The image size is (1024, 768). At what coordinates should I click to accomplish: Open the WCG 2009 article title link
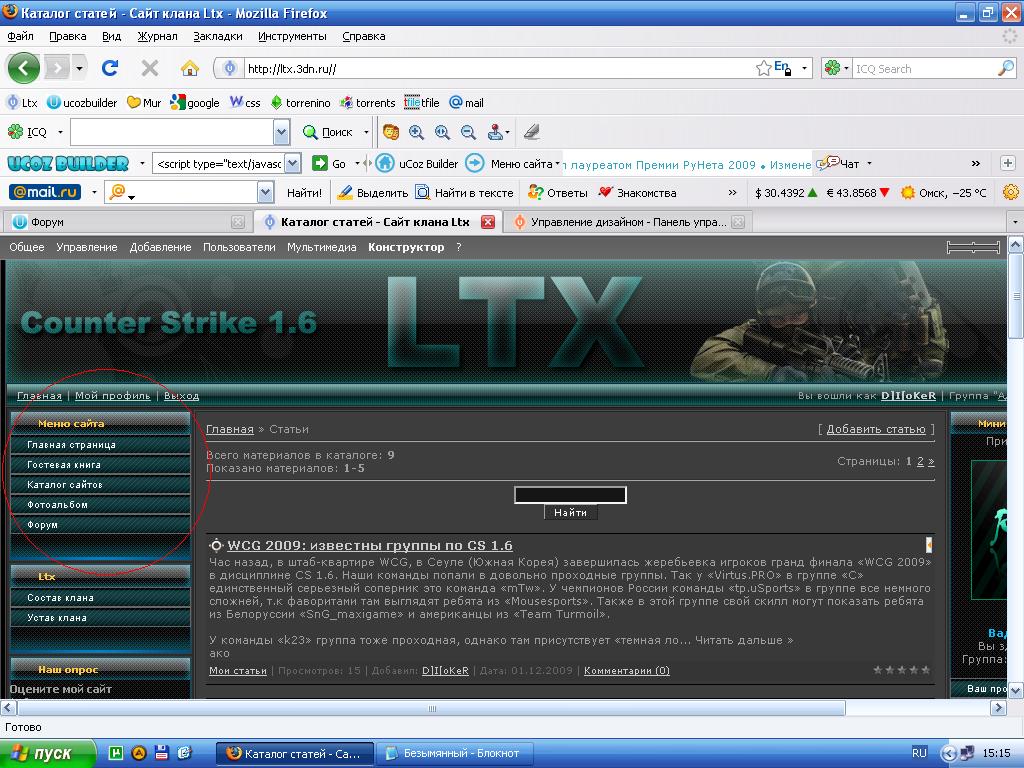[370, 545]
